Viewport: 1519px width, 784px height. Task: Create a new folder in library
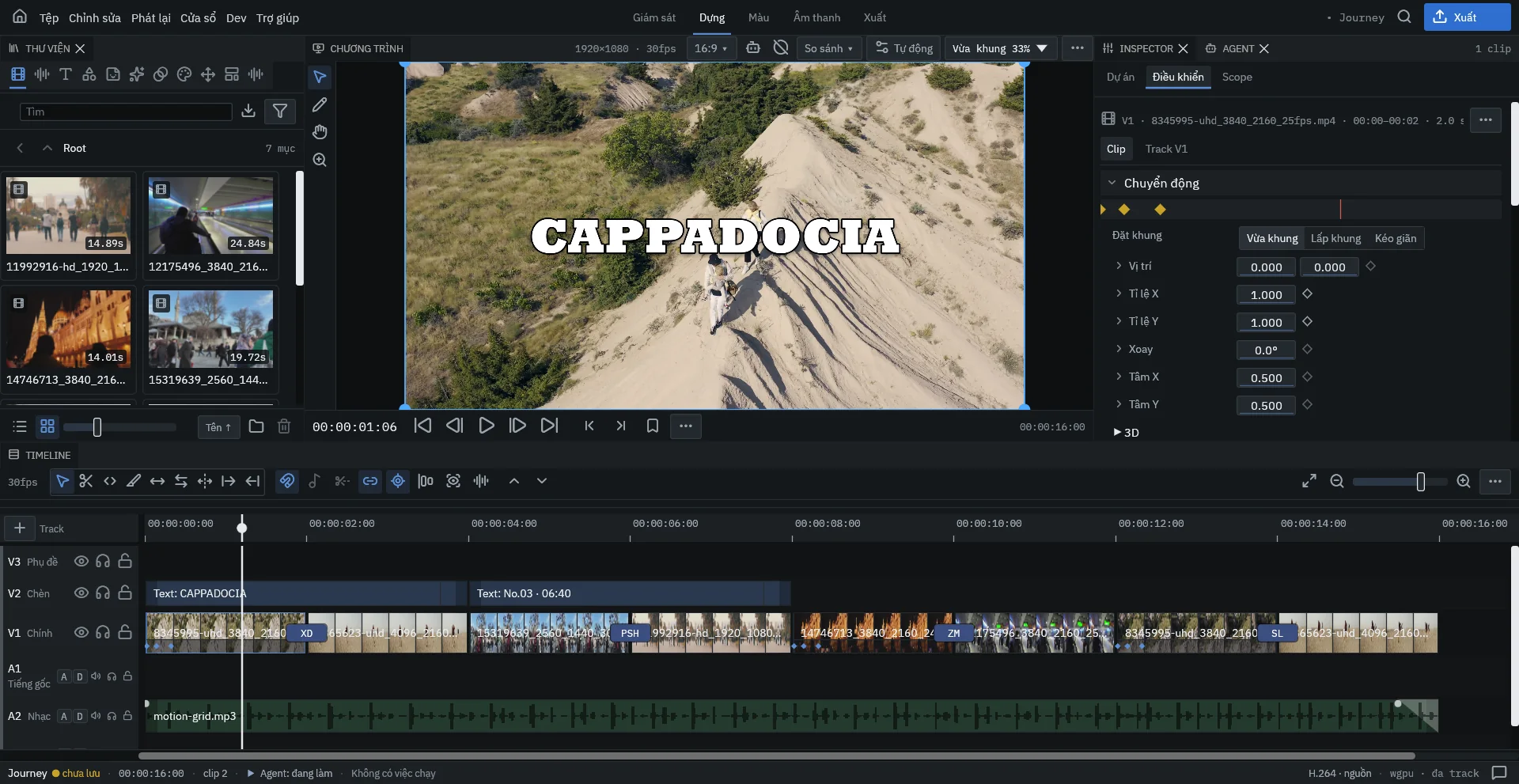(256, 426)
